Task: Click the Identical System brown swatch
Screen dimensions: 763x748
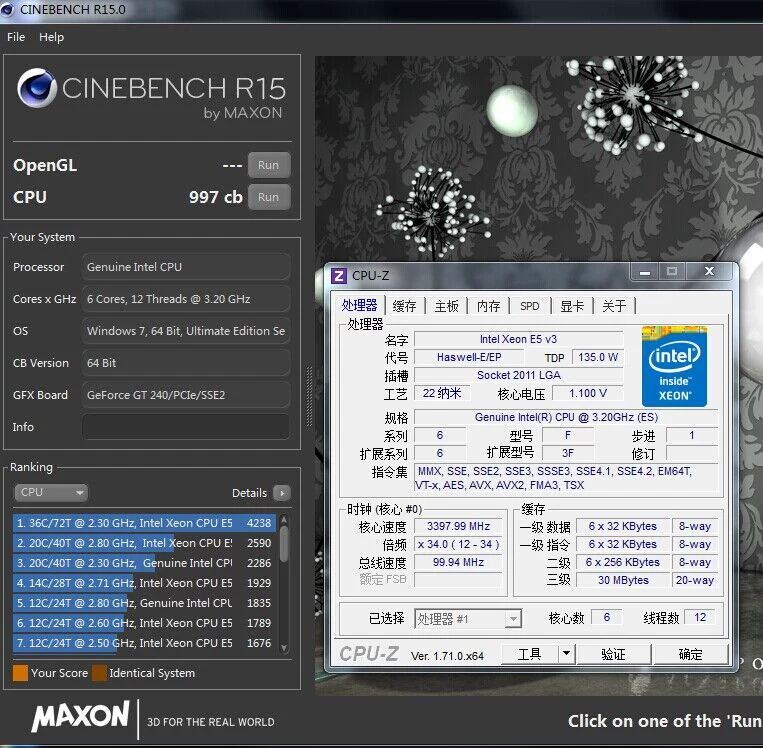Action: [99, 673]
